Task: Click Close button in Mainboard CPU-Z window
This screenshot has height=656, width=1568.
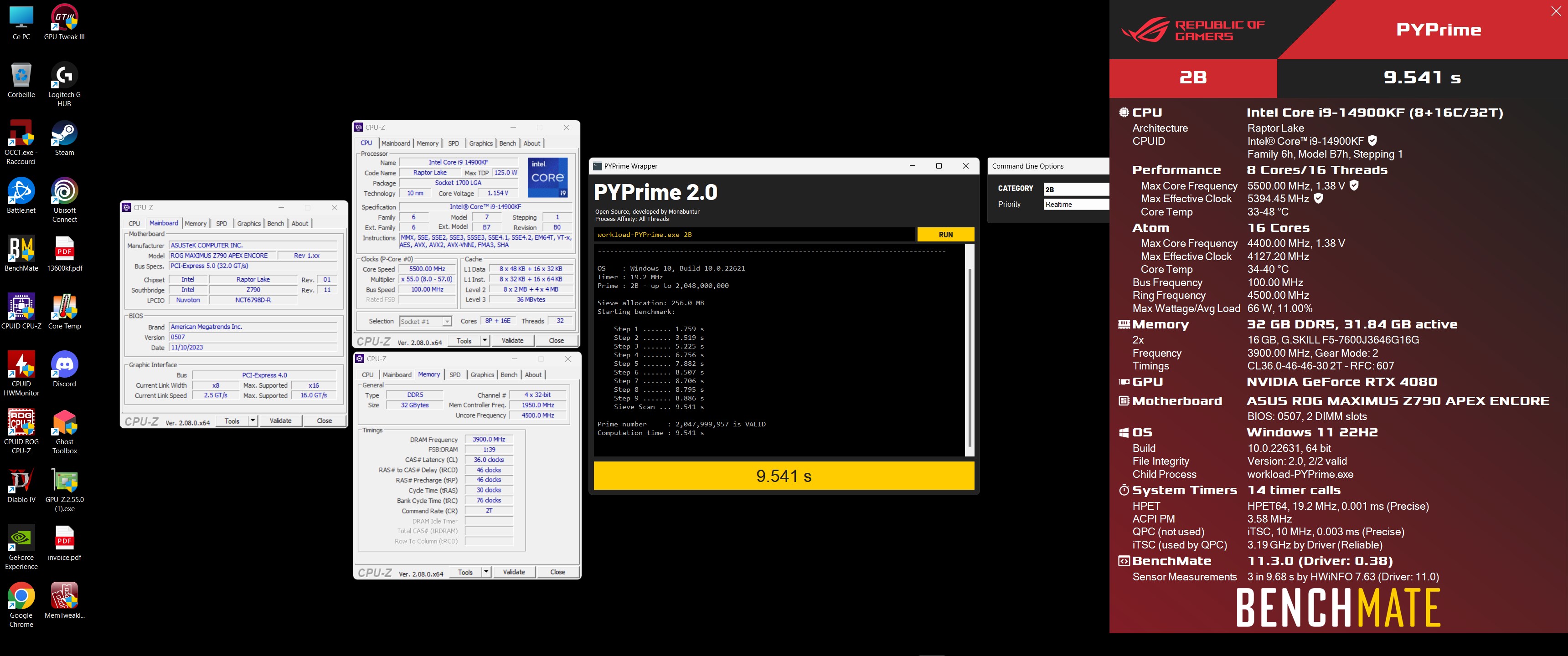Action: click(x=325, y=420)
